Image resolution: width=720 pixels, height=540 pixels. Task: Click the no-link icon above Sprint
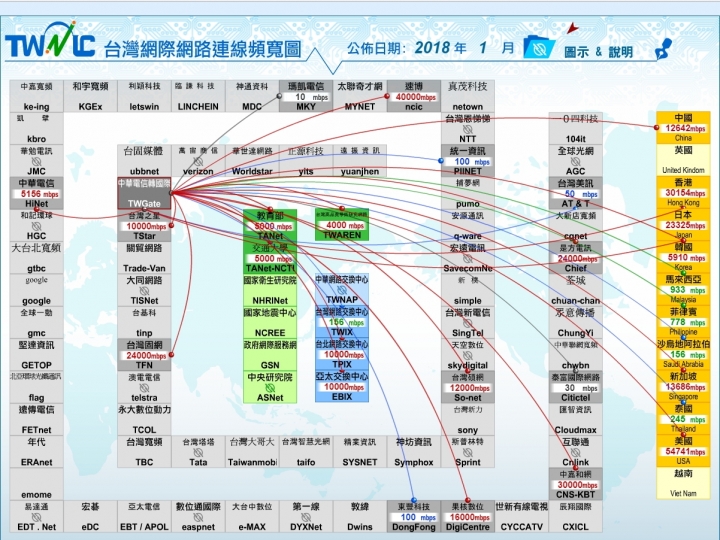[467, 452]
